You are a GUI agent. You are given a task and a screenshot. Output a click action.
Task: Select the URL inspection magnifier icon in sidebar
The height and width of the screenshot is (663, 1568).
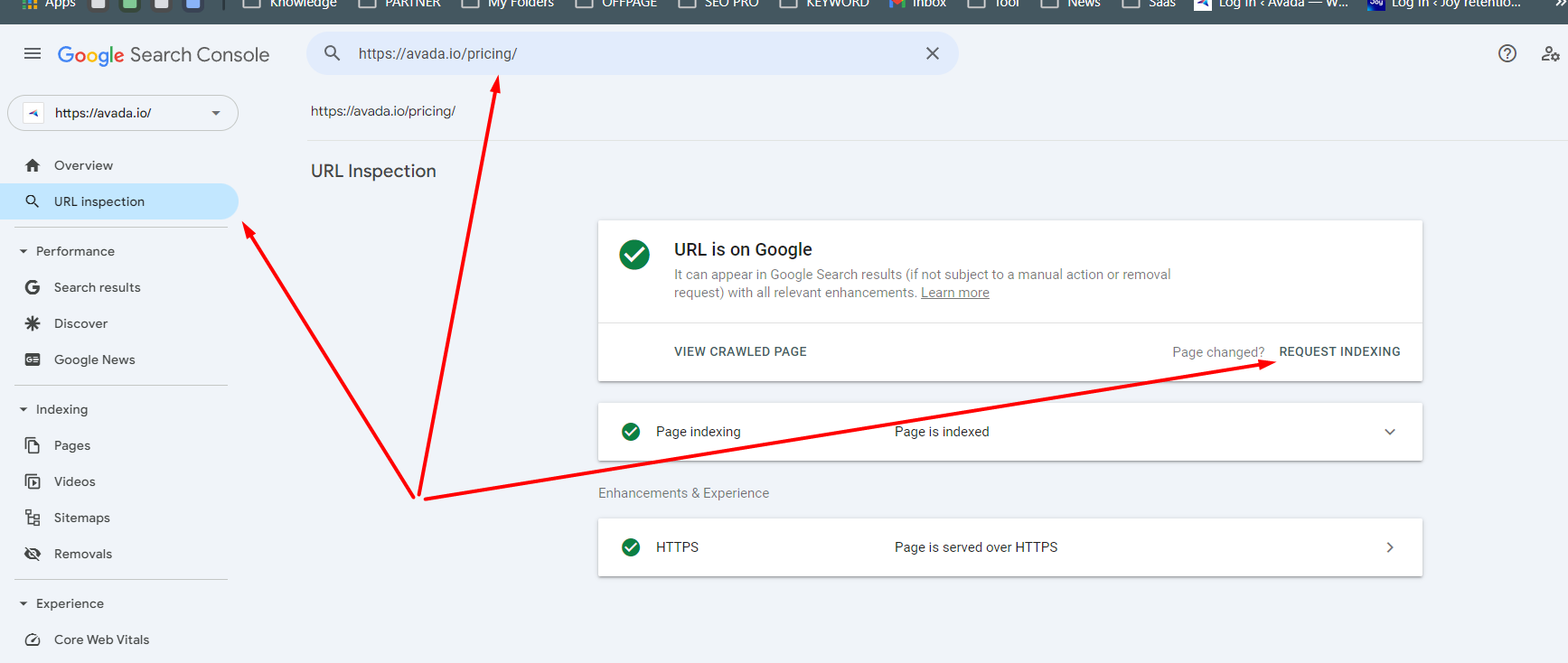33,201
